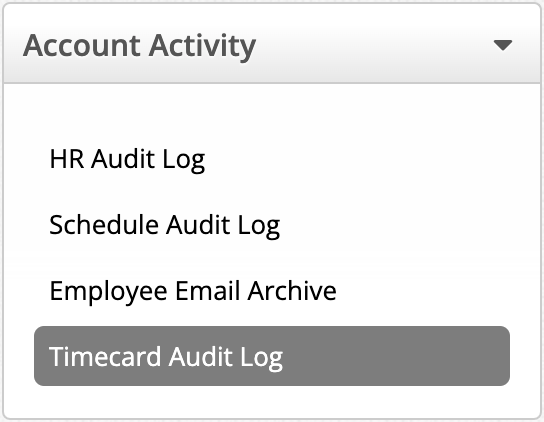
Task: Click the word Archive in Employee Email Archive
Action: point(292,290)
